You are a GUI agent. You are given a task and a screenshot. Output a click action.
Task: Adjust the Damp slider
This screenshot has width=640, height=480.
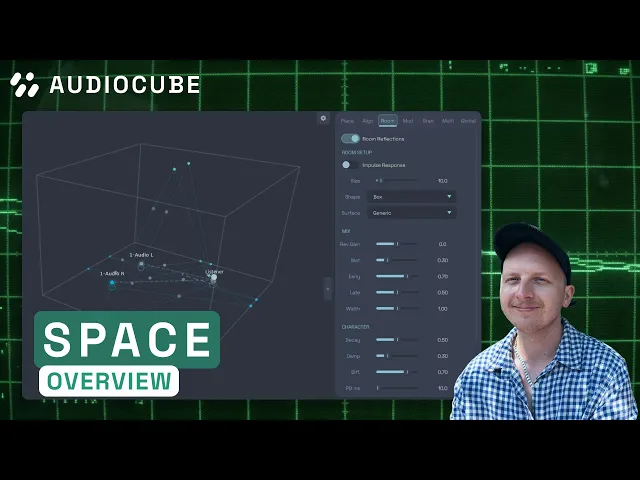point(397,356)
